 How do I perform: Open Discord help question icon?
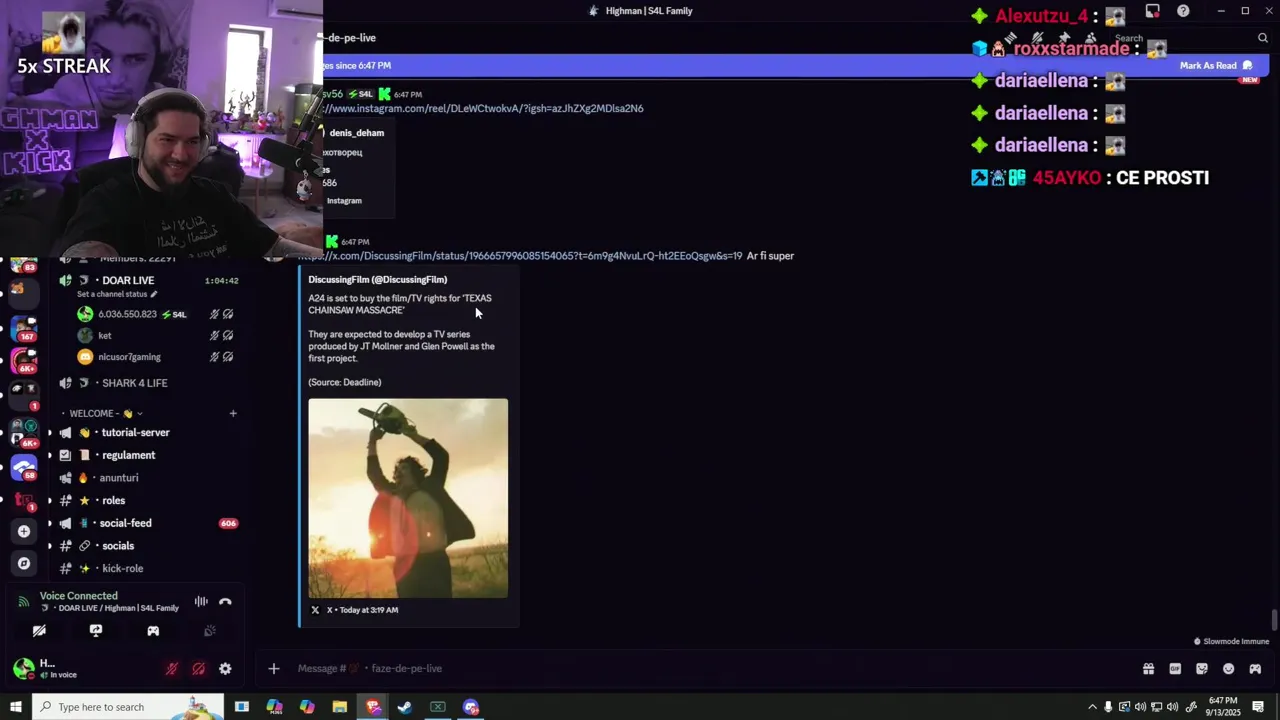point(1183,11)
